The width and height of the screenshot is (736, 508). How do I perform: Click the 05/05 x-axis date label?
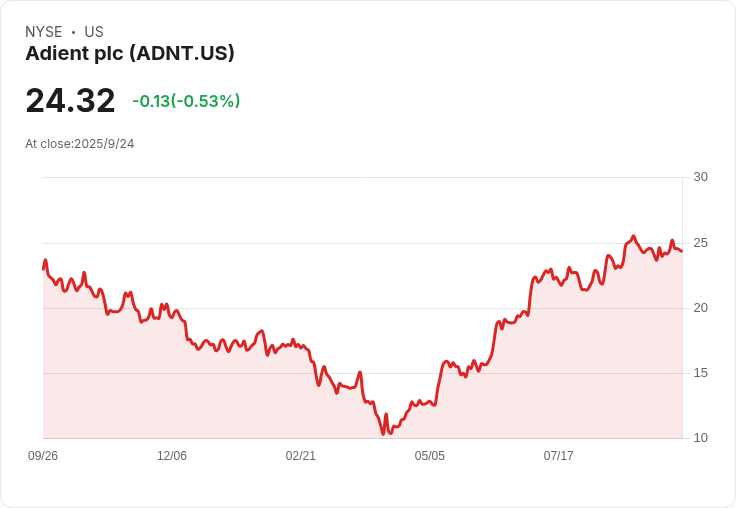[429, 456]
